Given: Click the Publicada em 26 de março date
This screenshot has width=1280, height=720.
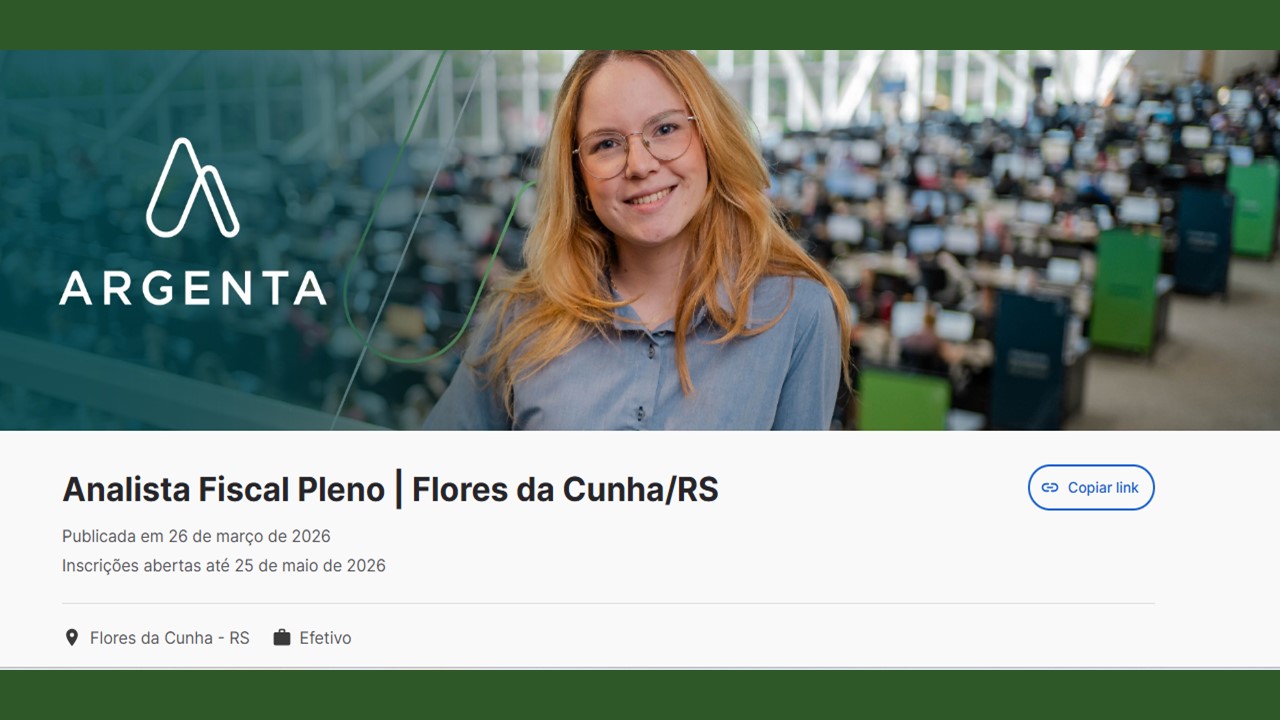Looking at the screenshot, I should (196, 536).
